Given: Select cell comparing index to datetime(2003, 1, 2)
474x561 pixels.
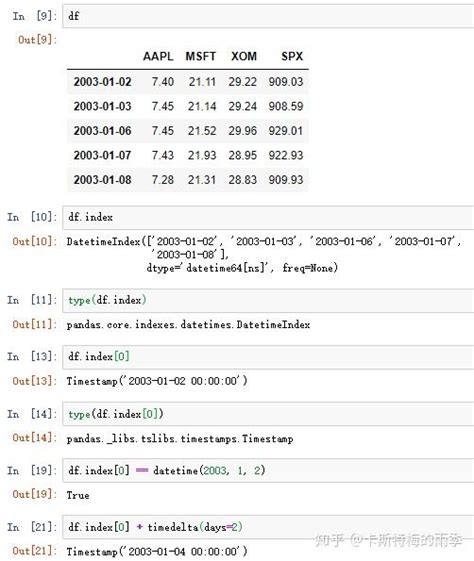Looking at the screenshot, I should [268, 470].
